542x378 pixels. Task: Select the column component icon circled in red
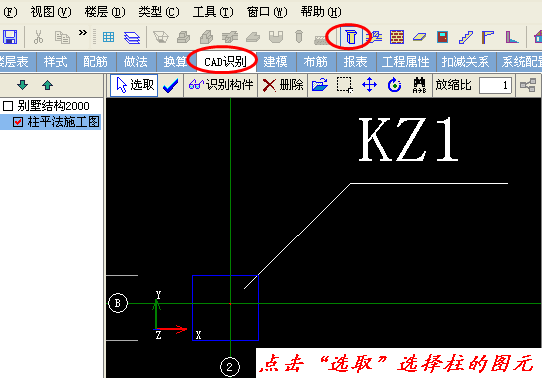pyautogui.click(x=351, y=37)
